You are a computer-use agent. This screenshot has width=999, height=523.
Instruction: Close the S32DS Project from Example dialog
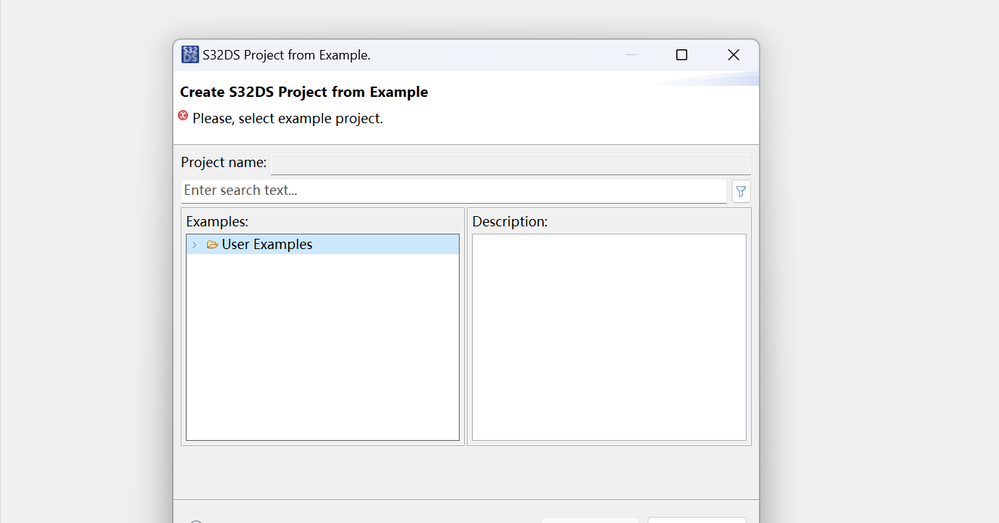[733, 55]
